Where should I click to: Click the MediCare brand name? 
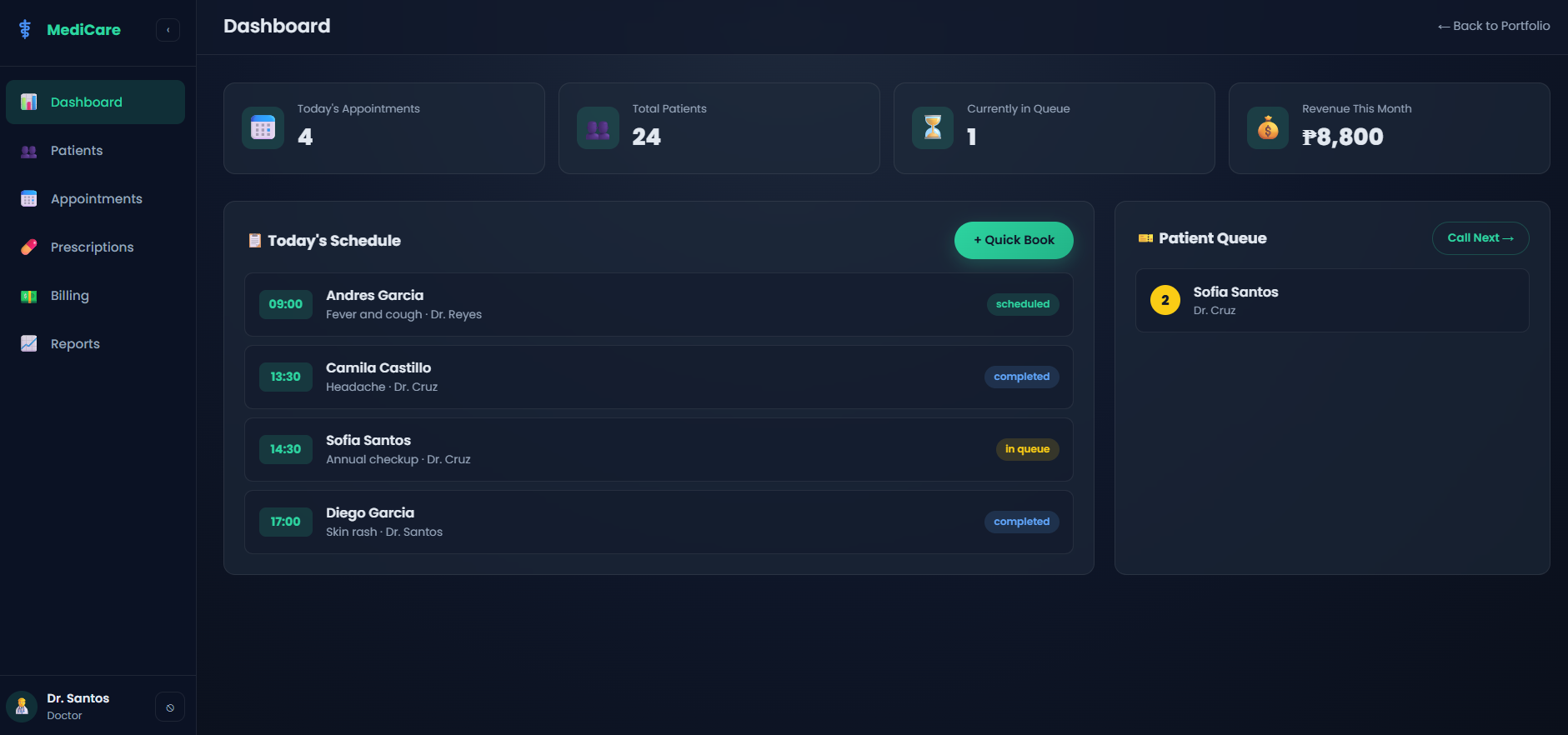pos(83,30)
